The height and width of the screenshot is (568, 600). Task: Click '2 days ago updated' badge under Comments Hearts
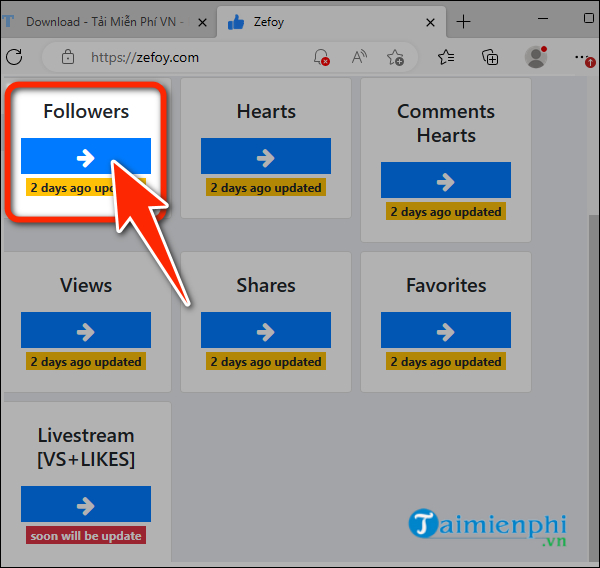click(446, 211)
